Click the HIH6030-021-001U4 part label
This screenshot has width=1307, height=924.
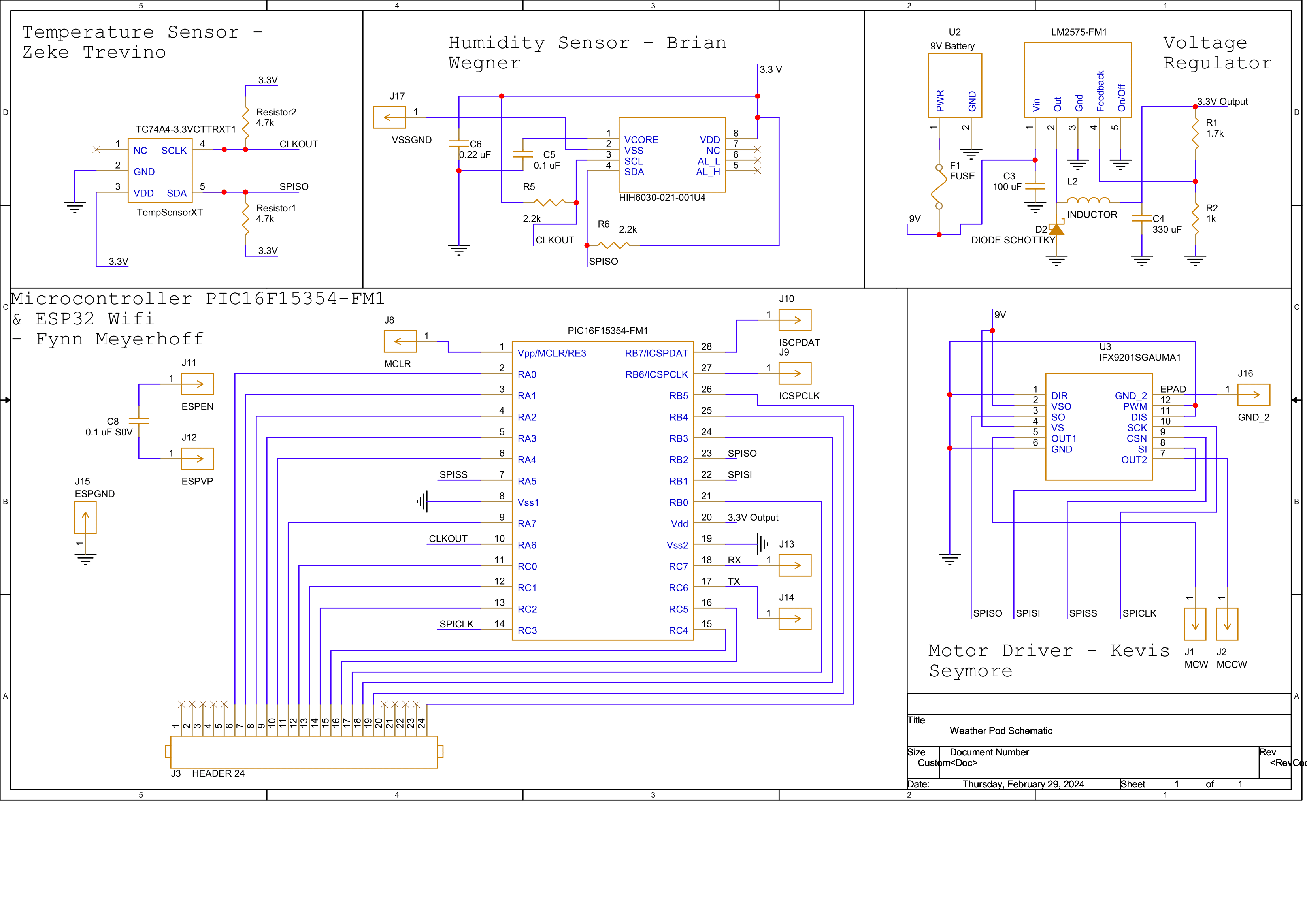click(x=662, y=198)
